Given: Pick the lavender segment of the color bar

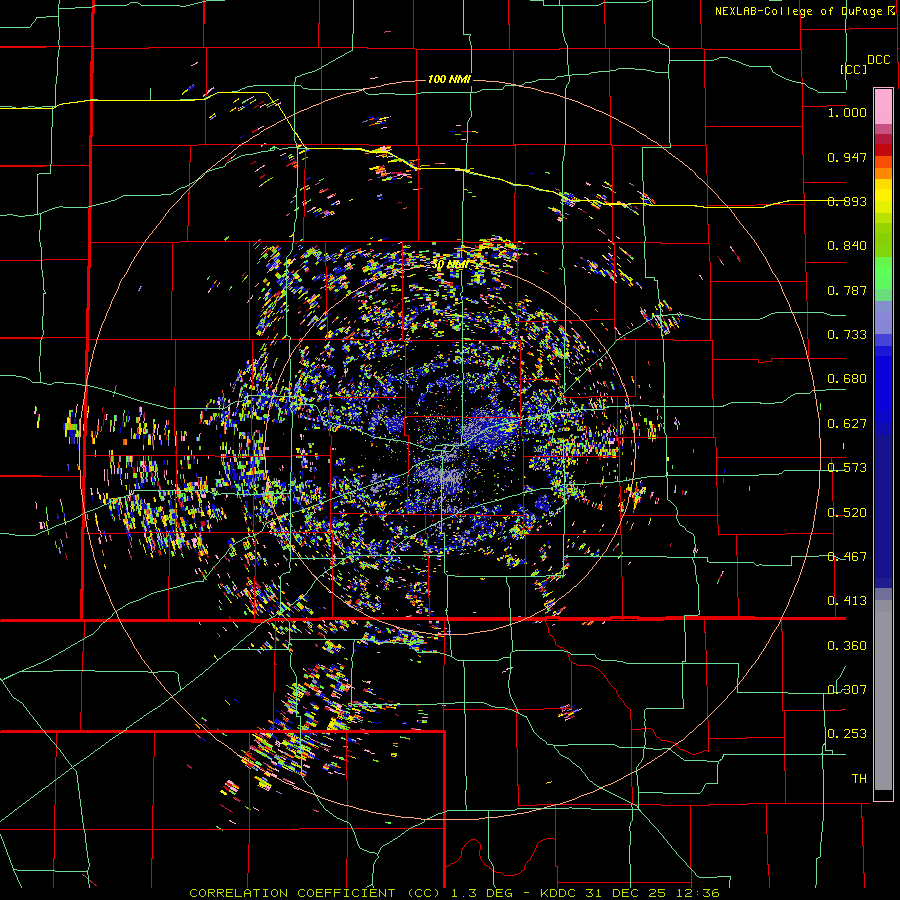Looking at the screenshot, I should pyautogui.click(x=883, y=318).
